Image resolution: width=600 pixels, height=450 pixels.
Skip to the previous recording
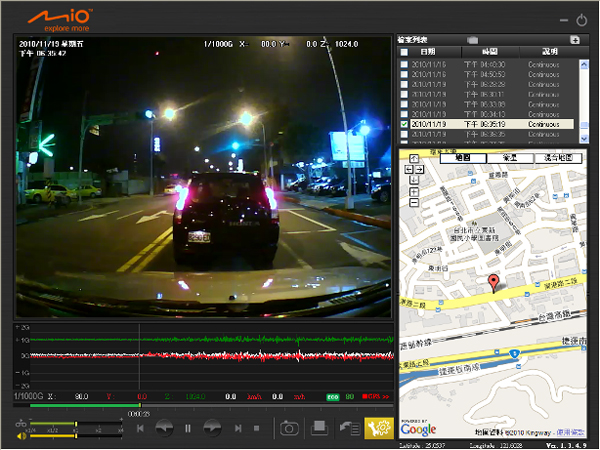[141, 428]
